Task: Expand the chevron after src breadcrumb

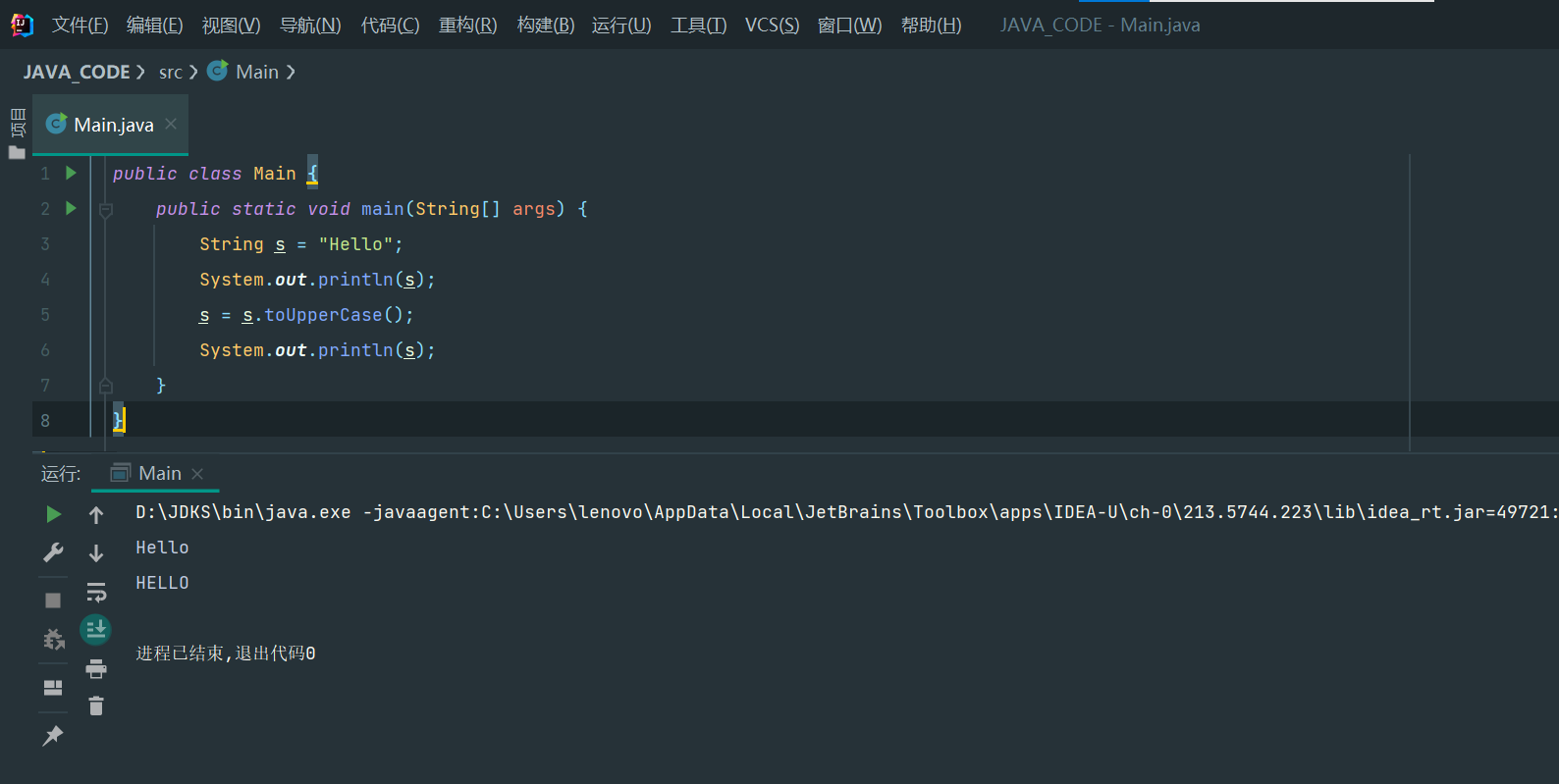Action: pos(193,72)
